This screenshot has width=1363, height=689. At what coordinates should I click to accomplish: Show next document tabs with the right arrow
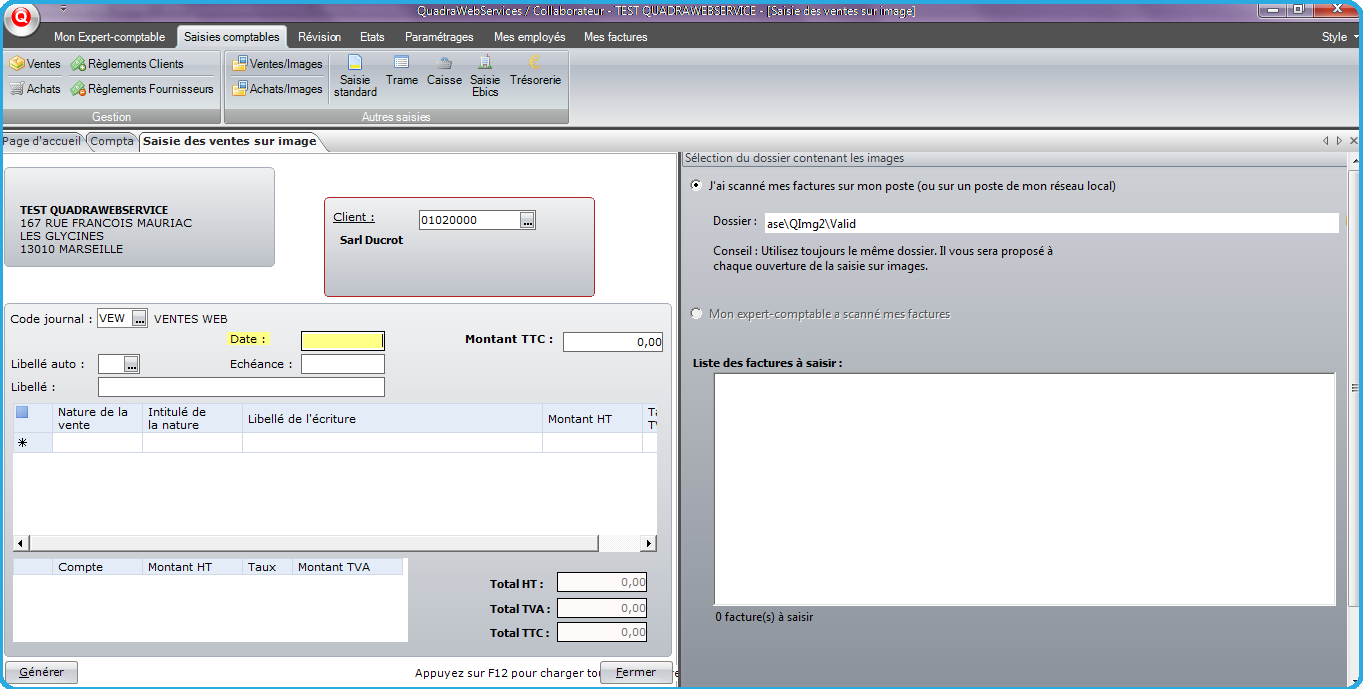[x=1339, y=141]
